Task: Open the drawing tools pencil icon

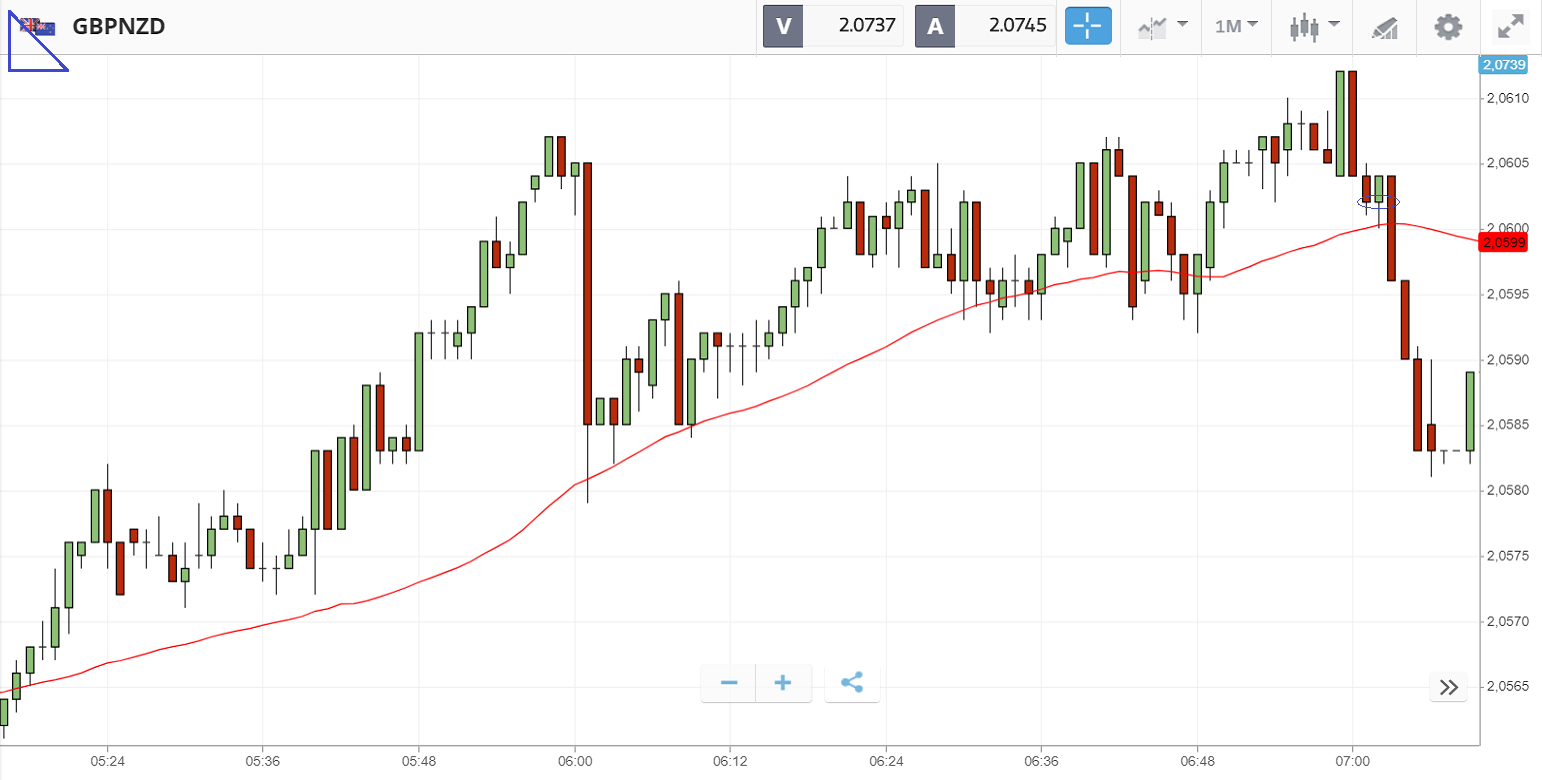Action: coord(1385,27)
